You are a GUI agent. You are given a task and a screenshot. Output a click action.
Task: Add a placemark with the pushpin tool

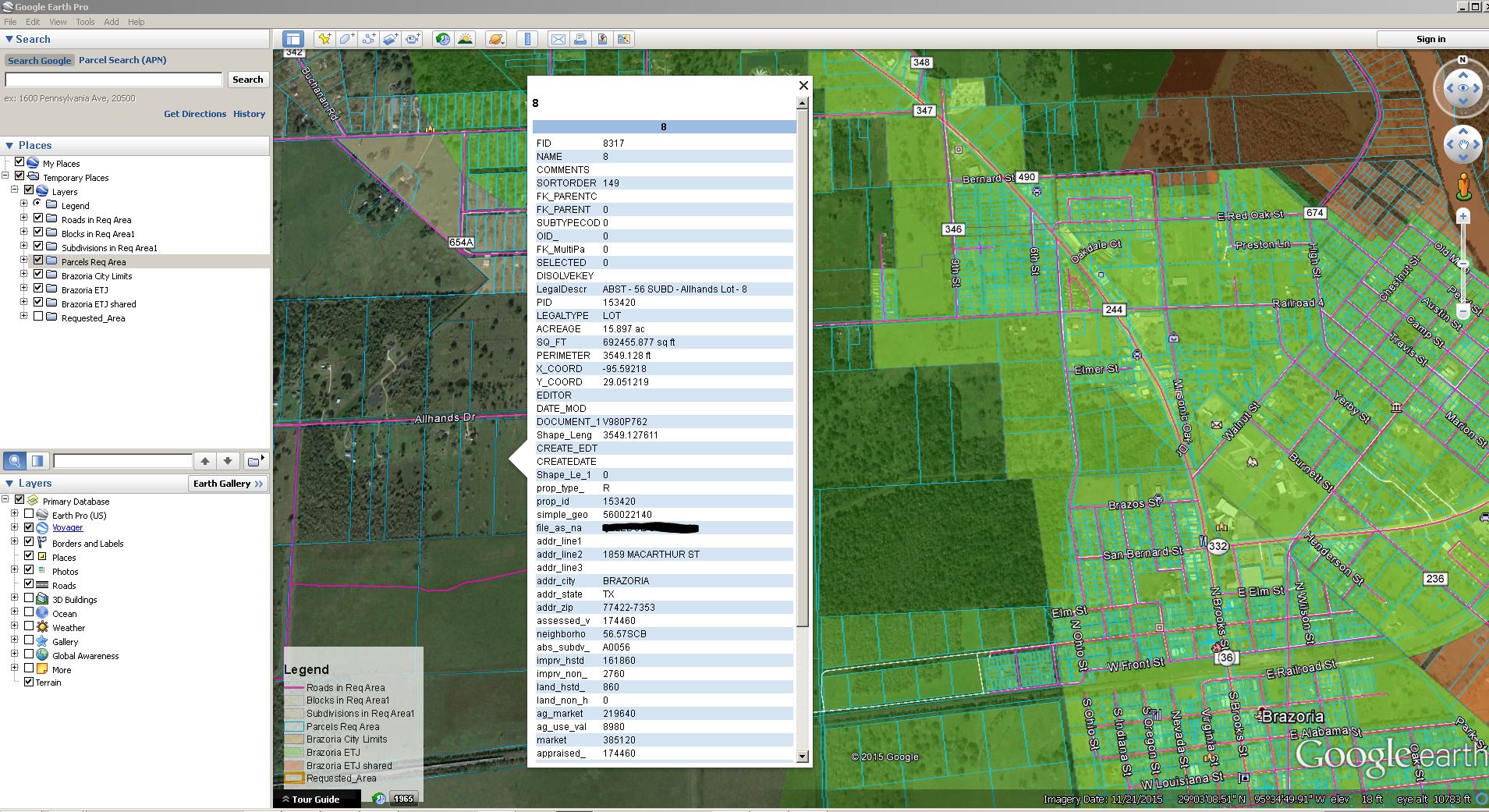[324, 38]
